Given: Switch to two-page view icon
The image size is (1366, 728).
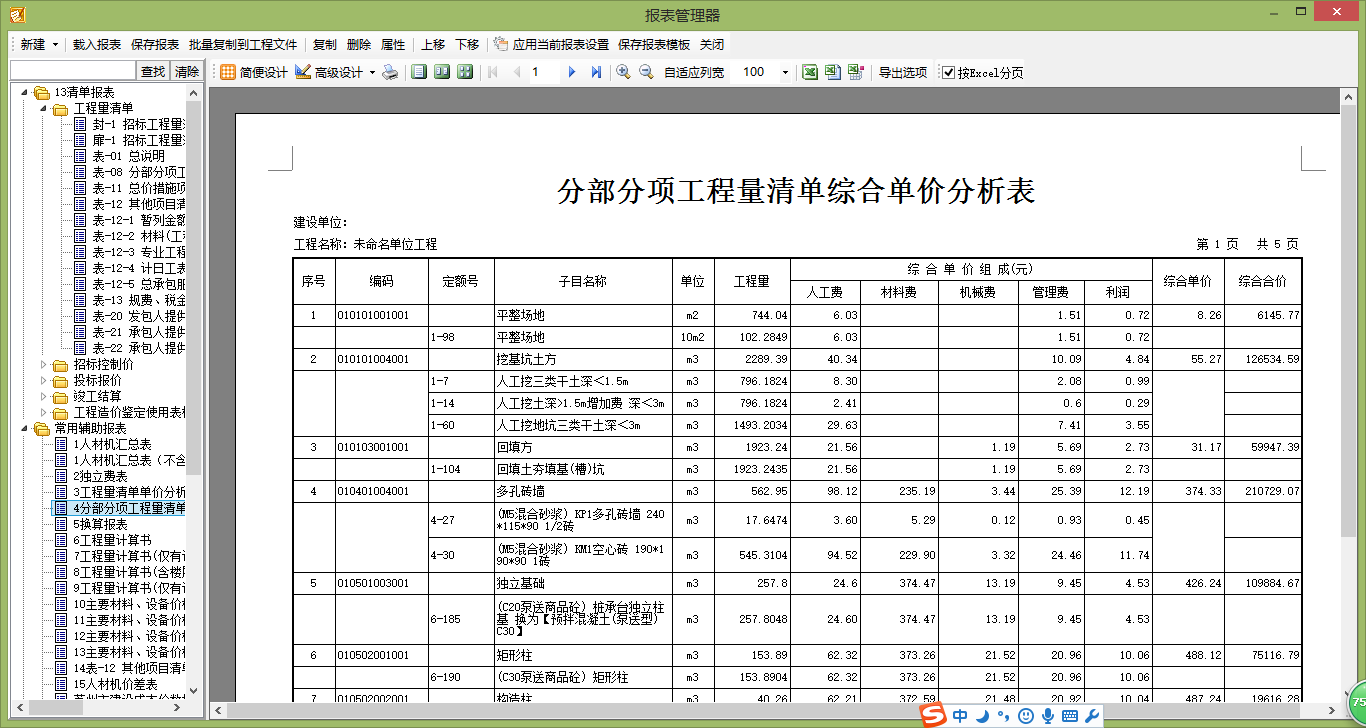Looking at the screenshot, I should [x=442, y=72].
